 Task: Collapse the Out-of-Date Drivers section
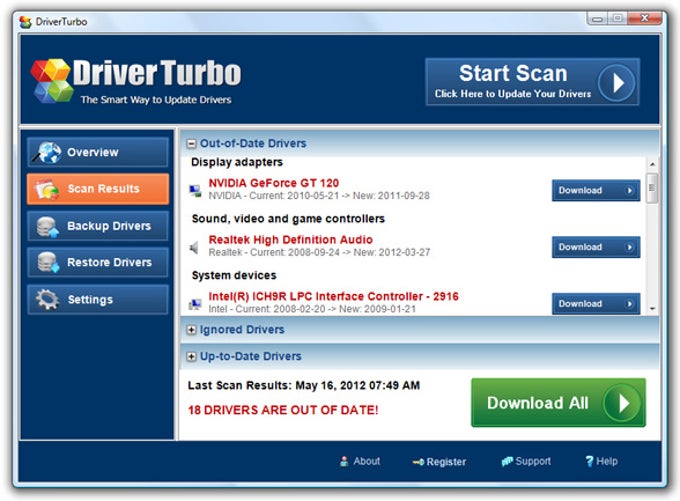point(191,144)
